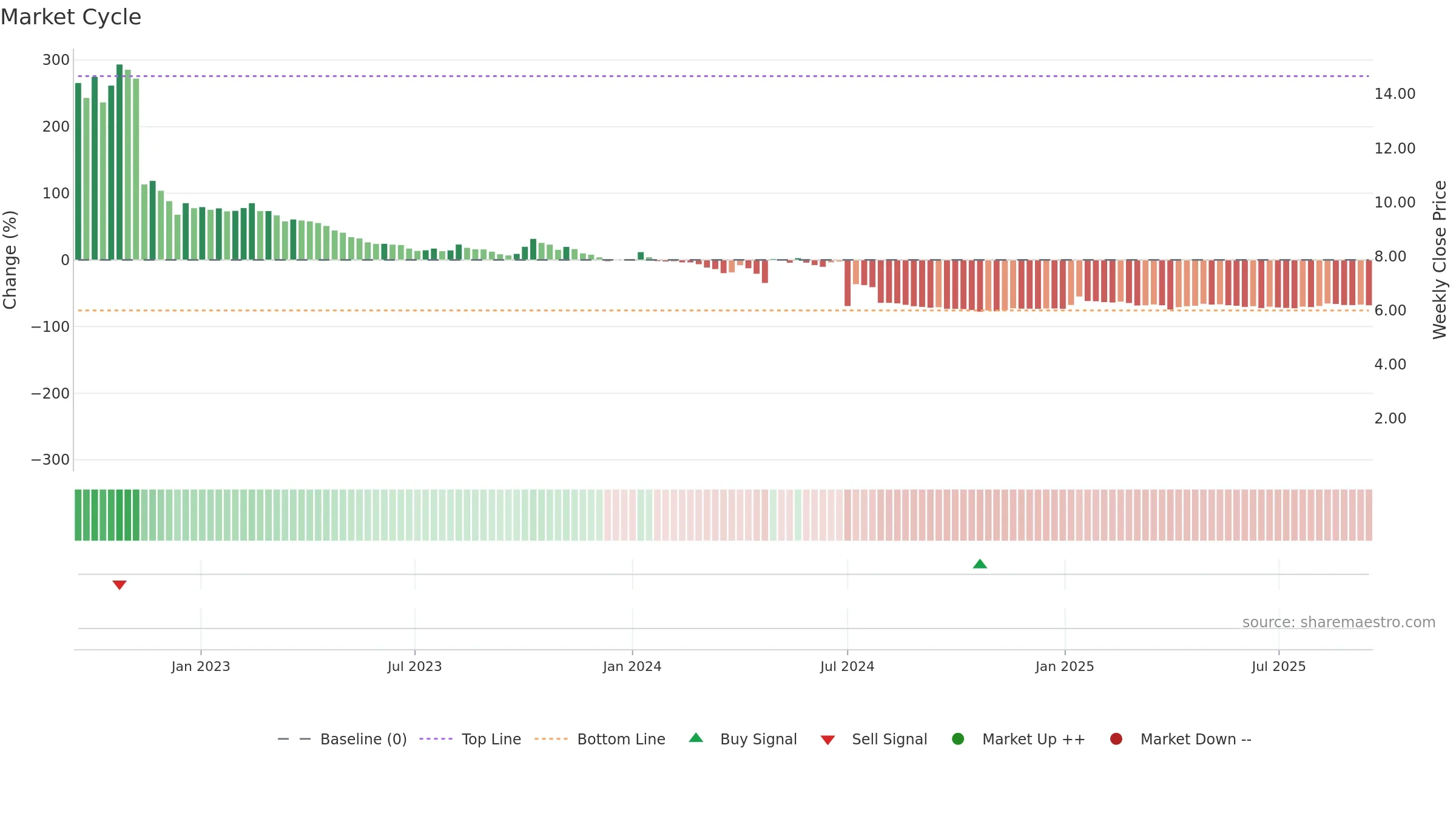Click the red Sell Signal triangle marker on timeline
Screen dimensions: 1456x819
point(120,585)
